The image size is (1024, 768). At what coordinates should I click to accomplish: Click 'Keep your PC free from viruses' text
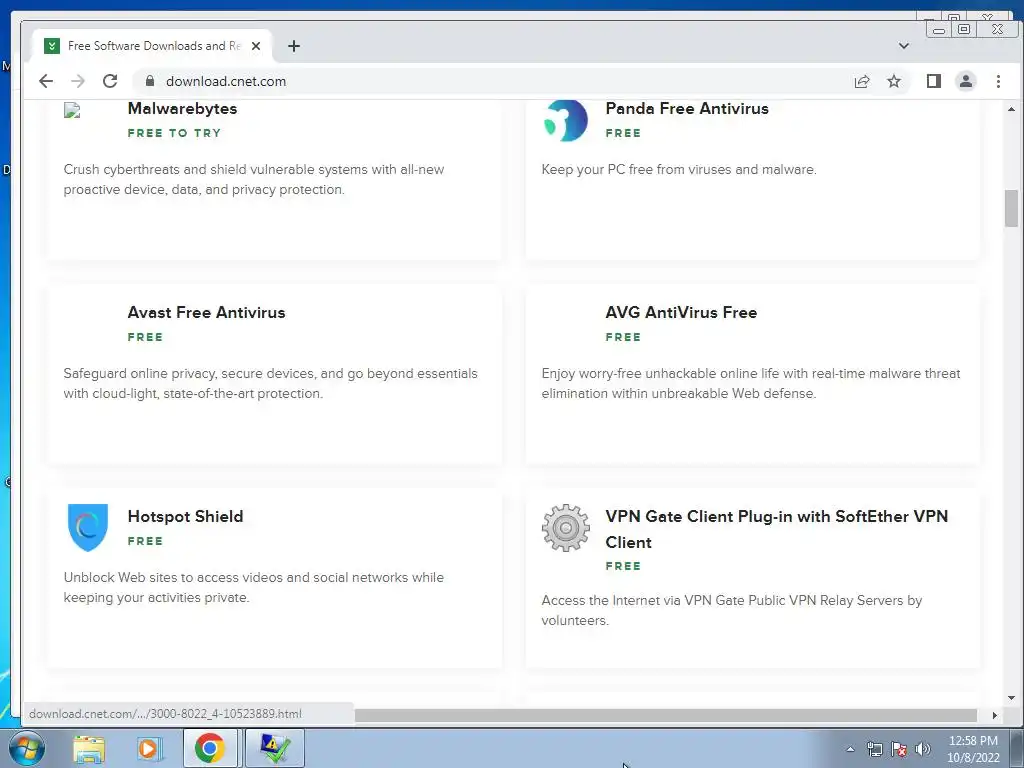pos(679,169)
